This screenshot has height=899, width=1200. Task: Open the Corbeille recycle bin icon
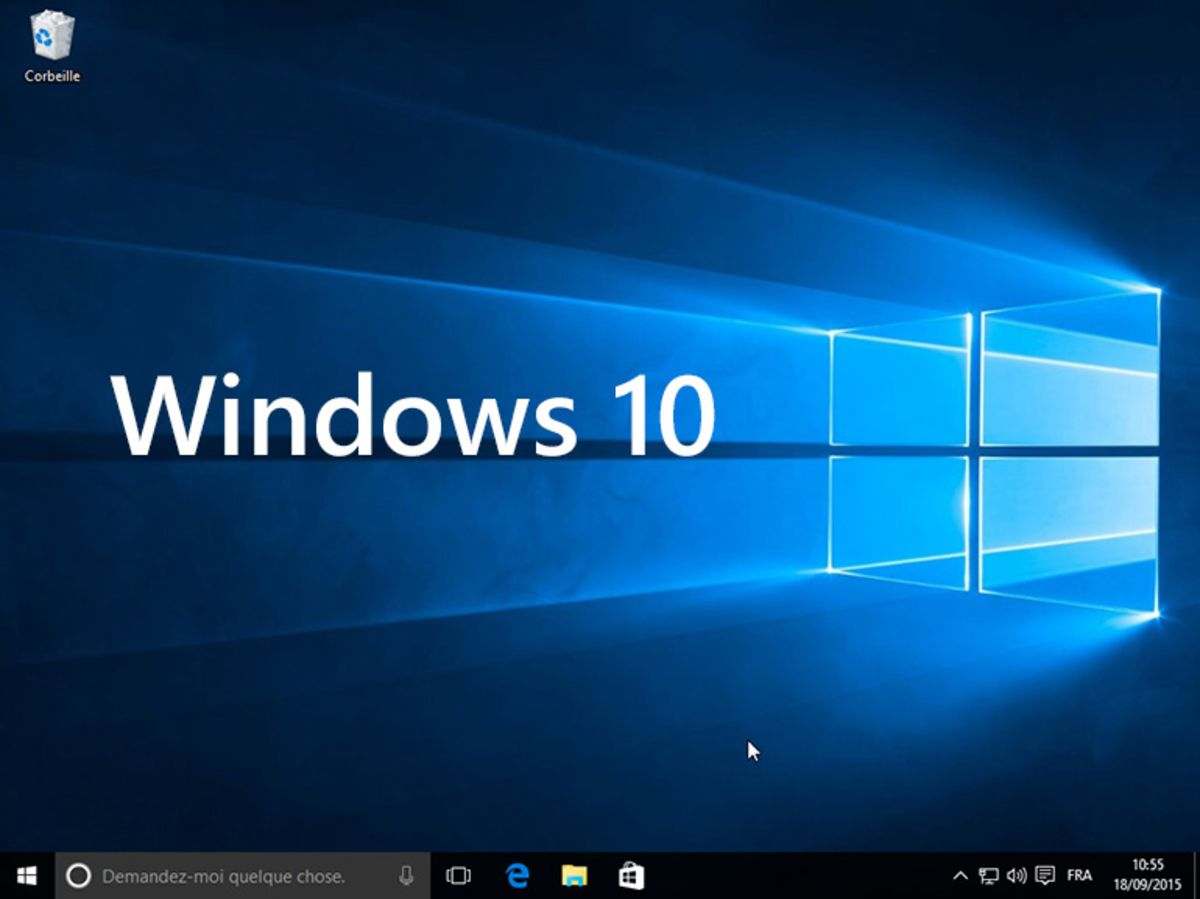tap(52, 46)
